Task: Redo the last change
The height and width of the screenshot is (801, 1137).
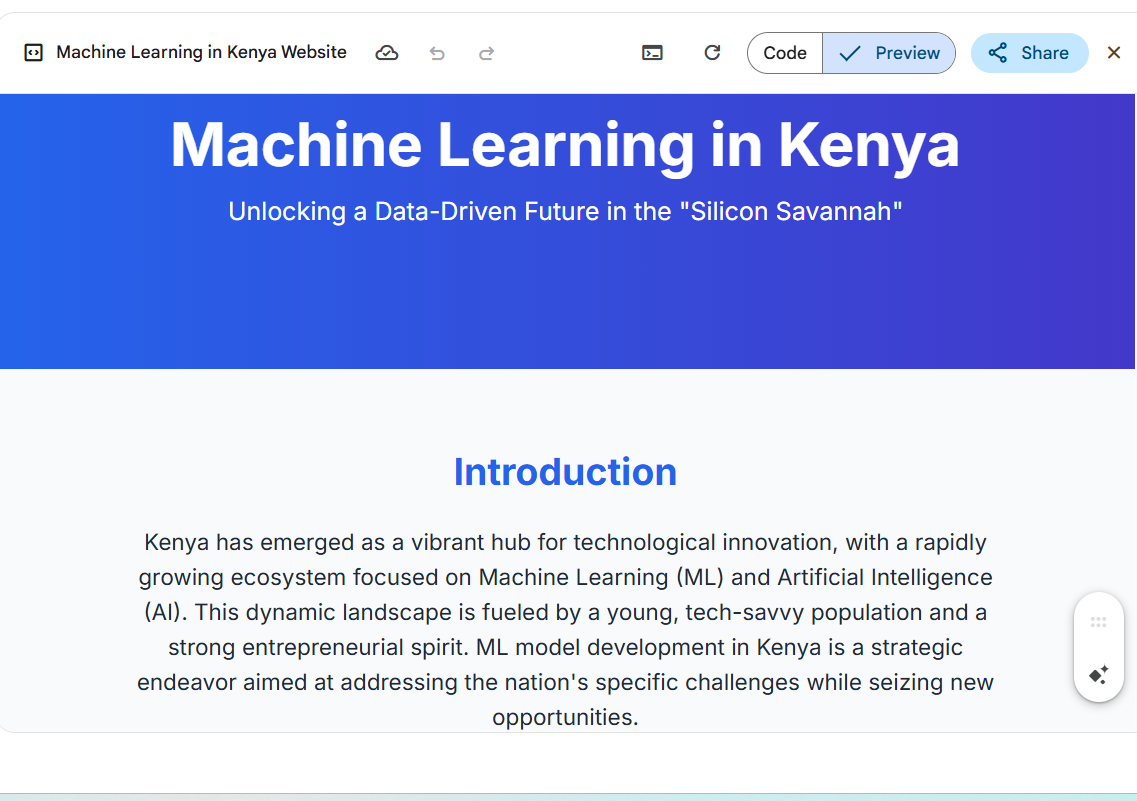Action: tap(487, 53)
